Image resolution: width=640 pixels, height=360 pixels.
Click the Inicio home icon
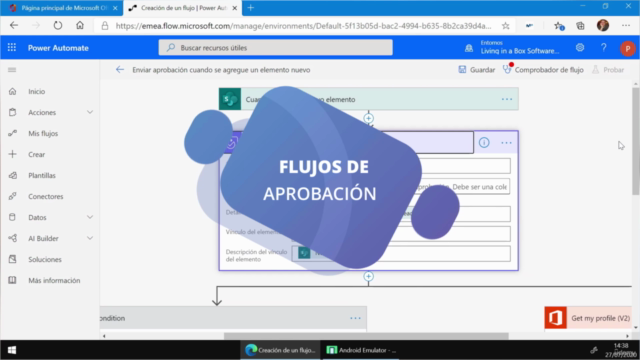click(x=12, y=91)
